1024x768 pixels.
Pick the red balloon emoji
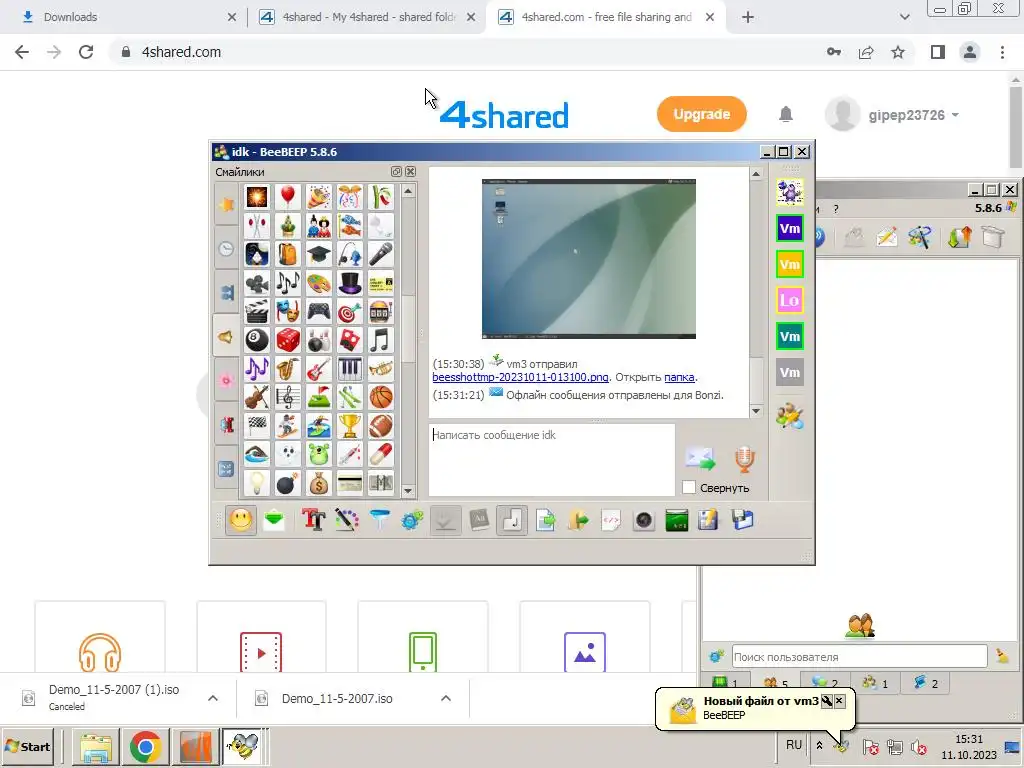(287, 197)
